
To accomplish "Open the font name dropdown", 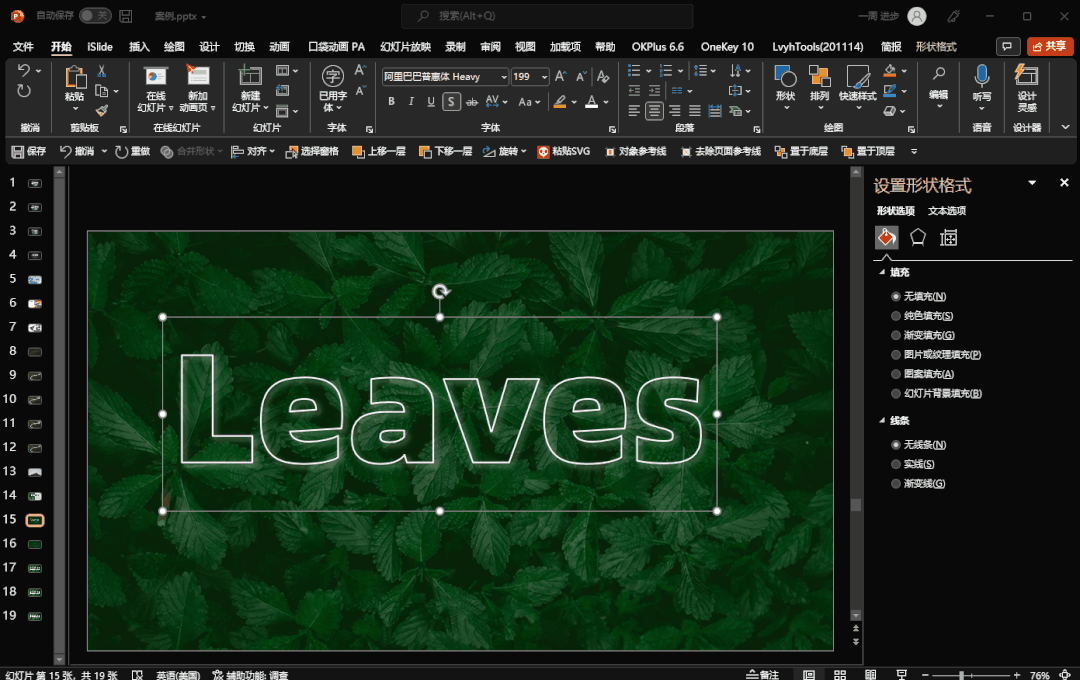I will (x=503, y=76).
